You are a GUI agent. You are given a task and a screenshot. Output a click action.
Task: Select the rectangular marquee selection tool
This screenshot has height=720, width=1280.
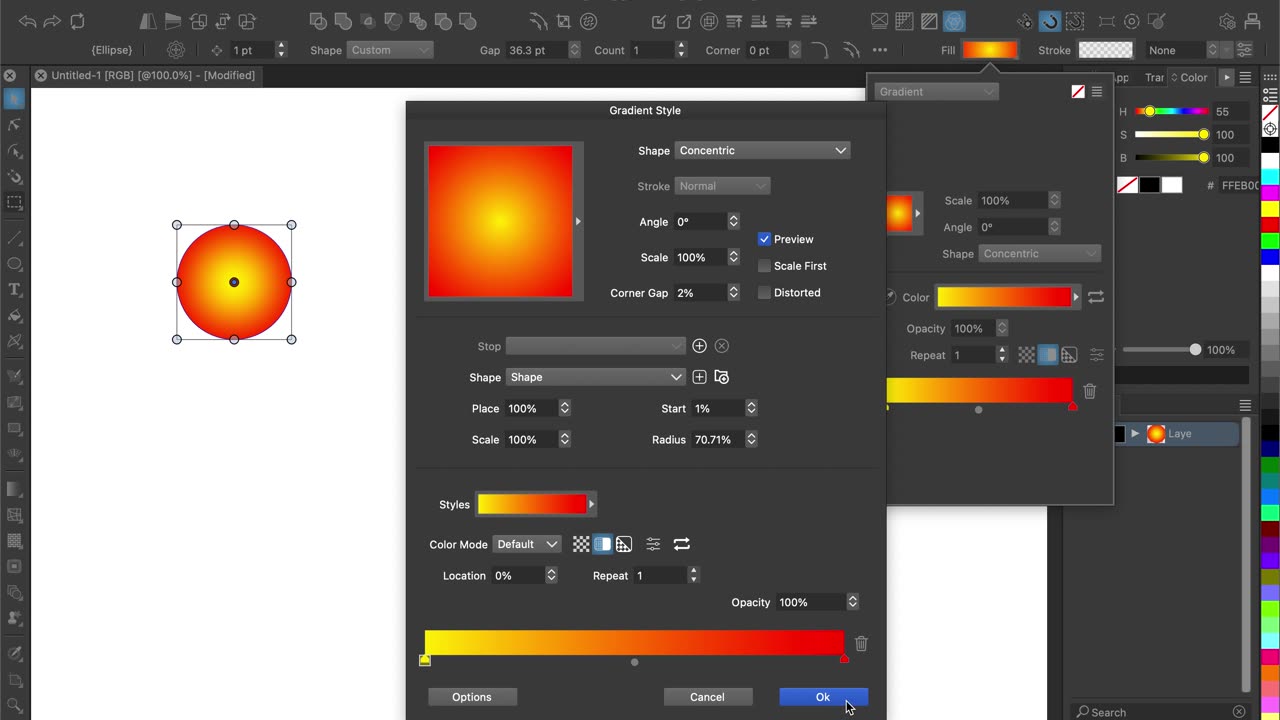[14, 202]
